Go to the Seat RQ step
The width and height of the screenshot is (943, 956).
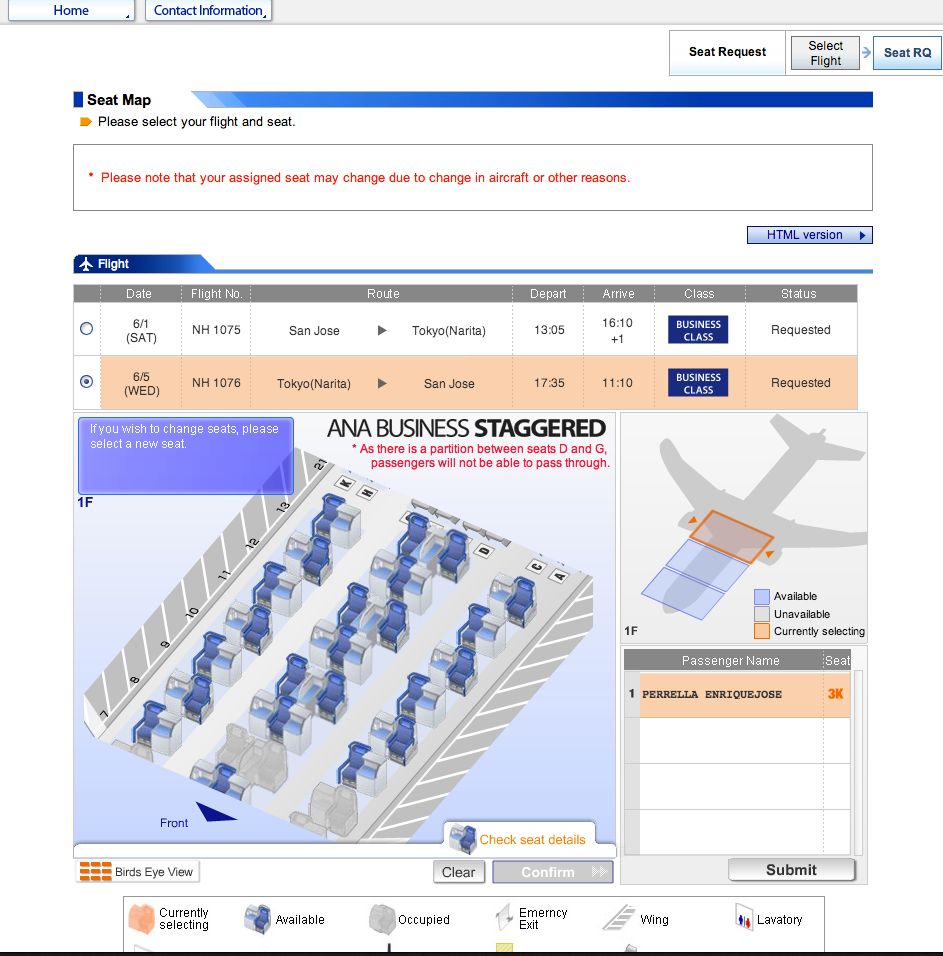click(907, 53)
